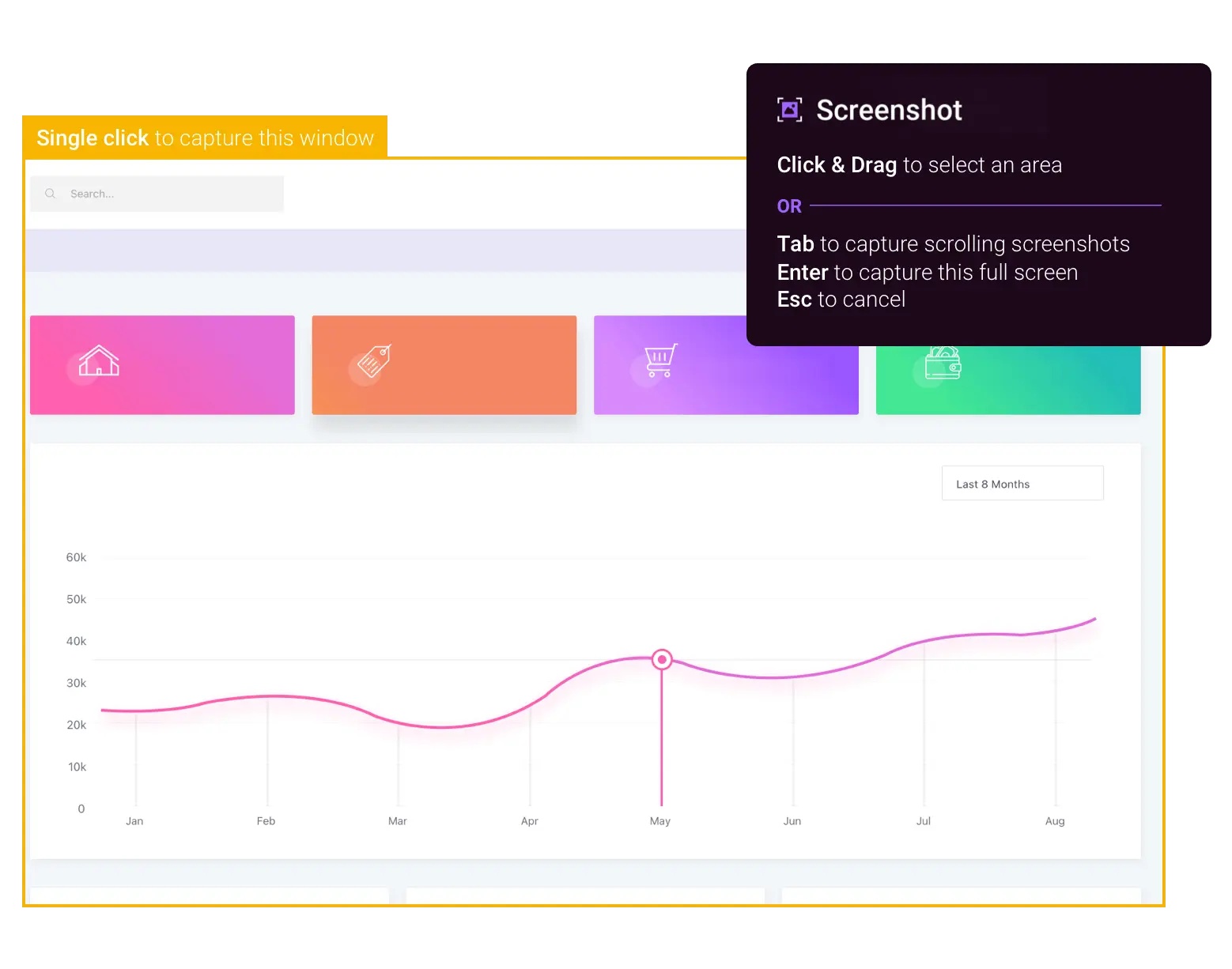This screenshot has height=969, width=1232.
Task: Click the wallet icon on green card
Action: coord(943,363)
